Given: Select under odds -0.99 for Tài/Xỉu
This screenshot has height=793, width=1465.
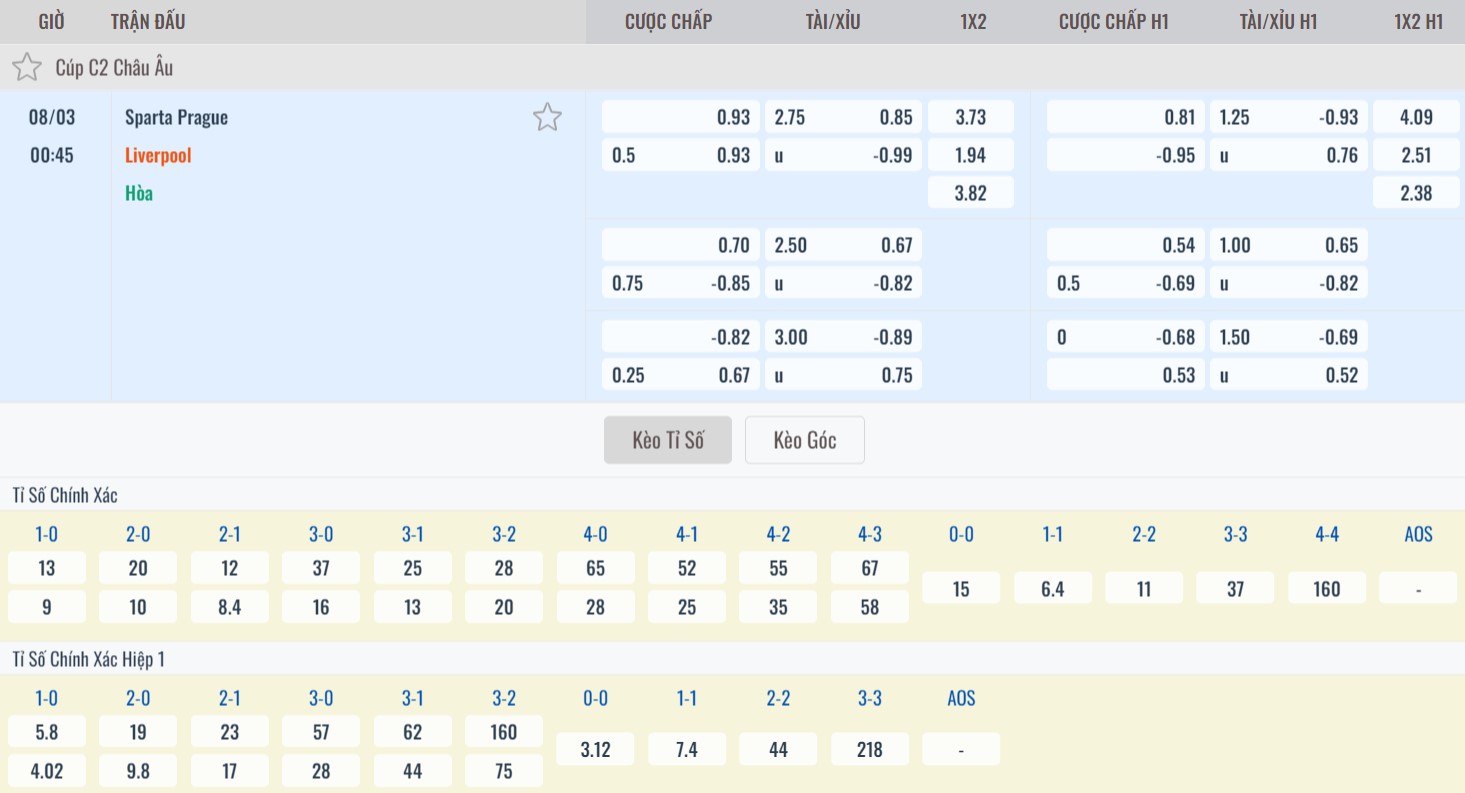Looking at the screenshot, I should click(x=844, y=155).
